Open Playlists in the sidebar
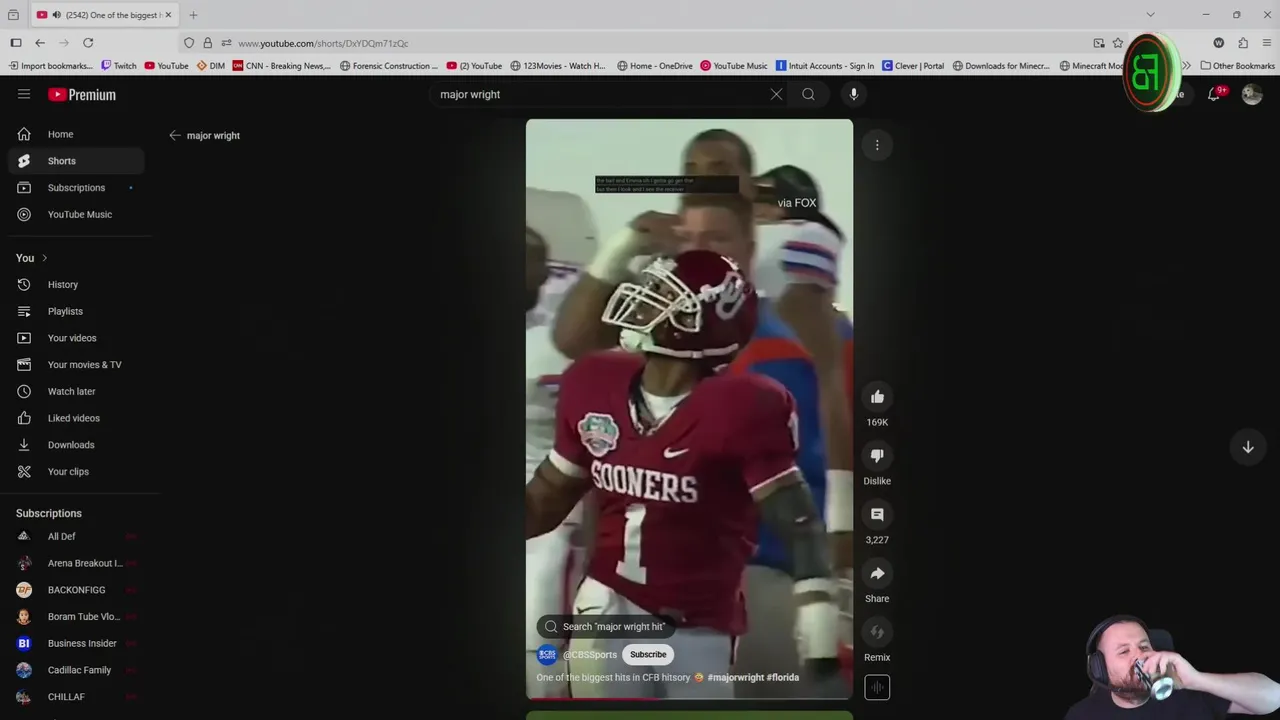 point(76,311)
